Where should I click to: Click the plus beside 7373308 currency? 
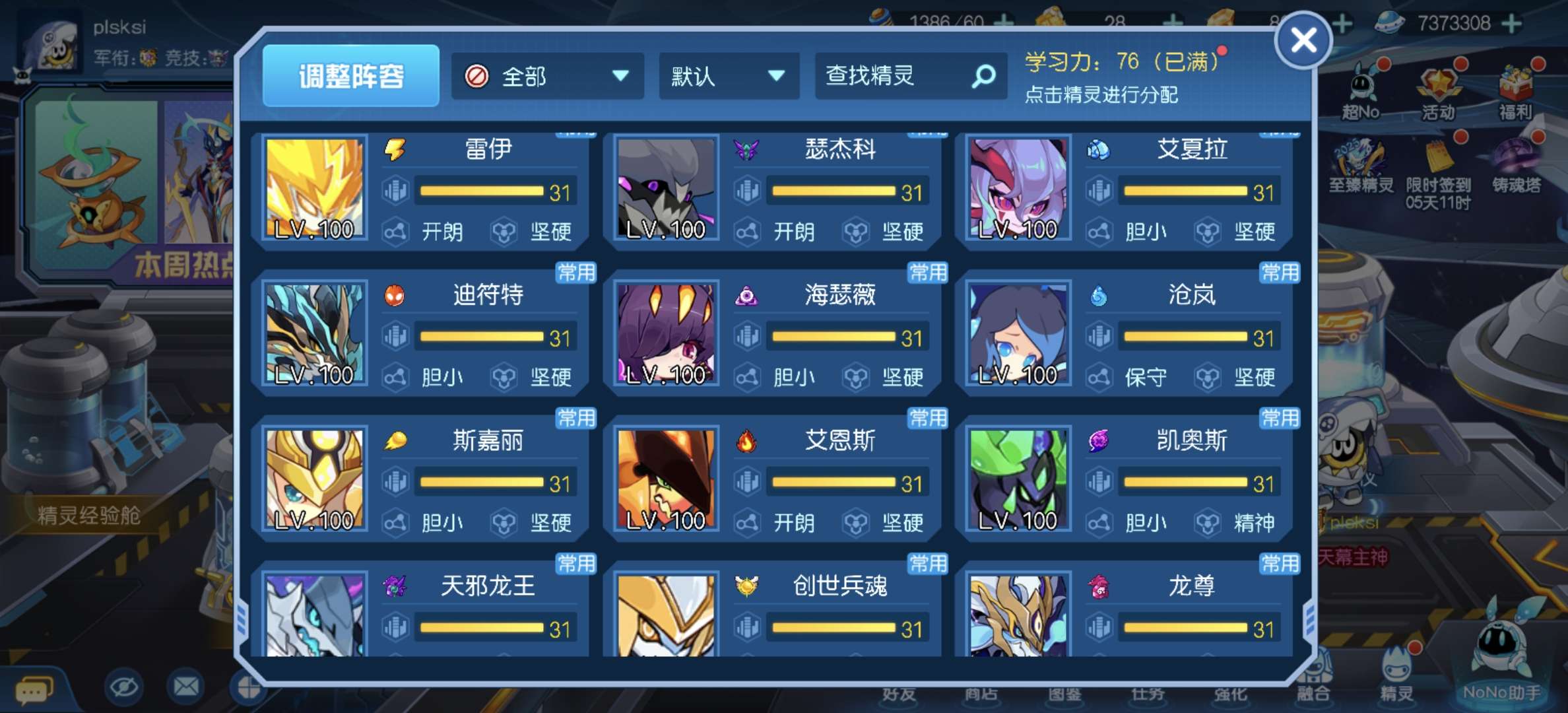(x=1511, y=24)
